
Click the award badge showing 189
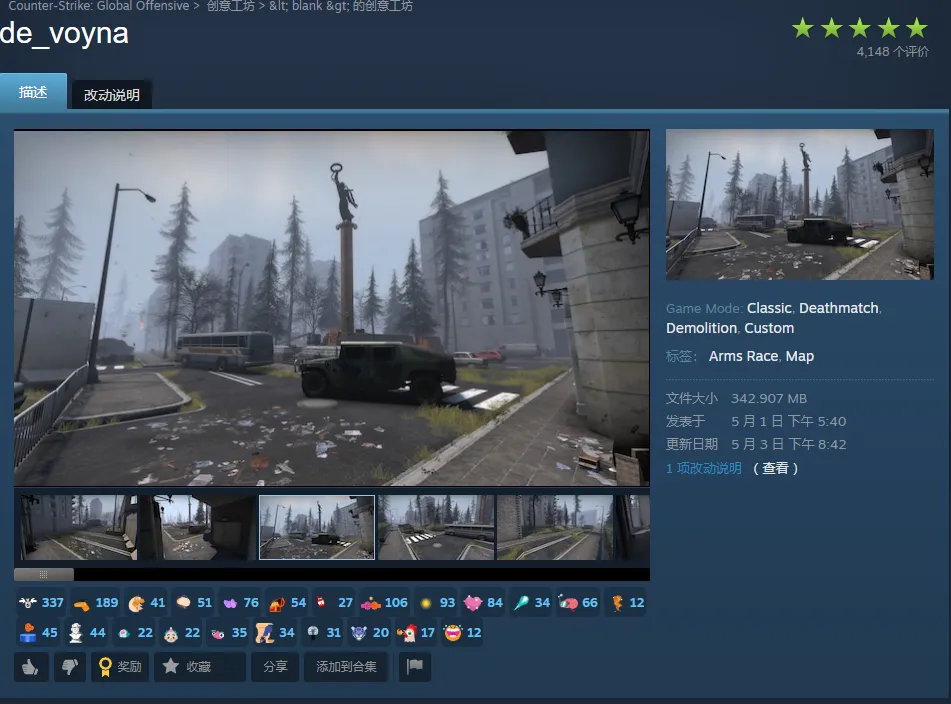click(95, 603)
